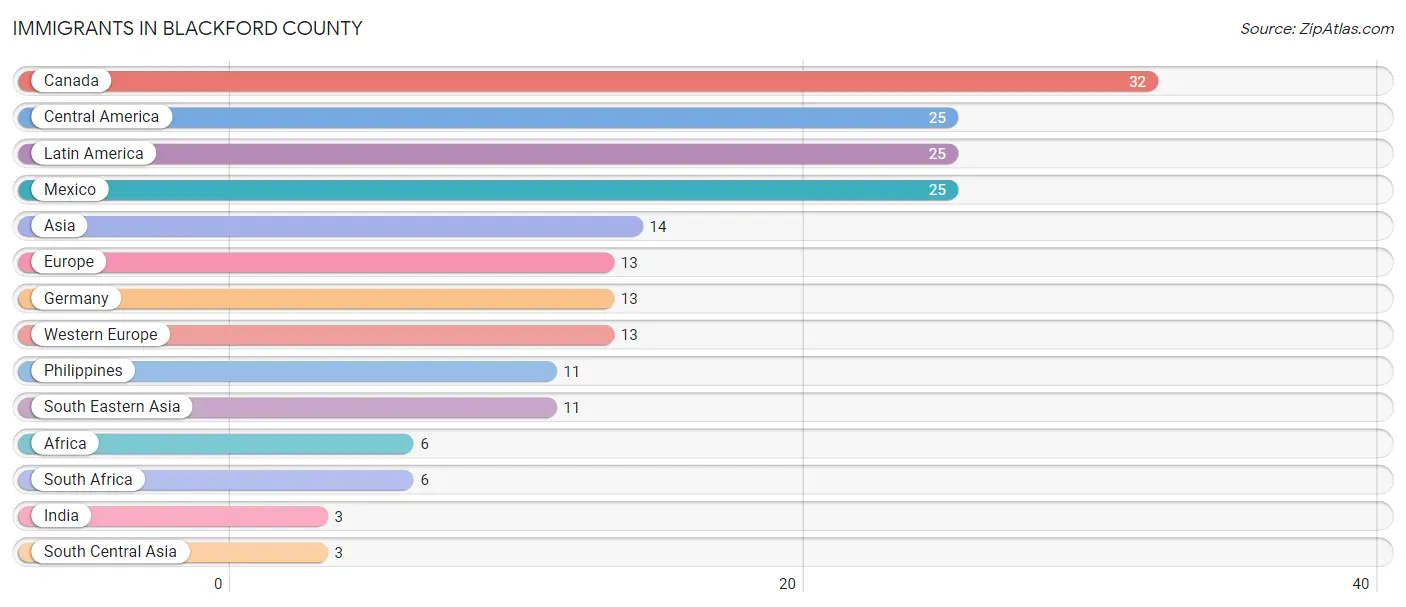Viewport: 1406px width, 607px height.
Task: Click the South Eastern Asia label
Action: 112,407
